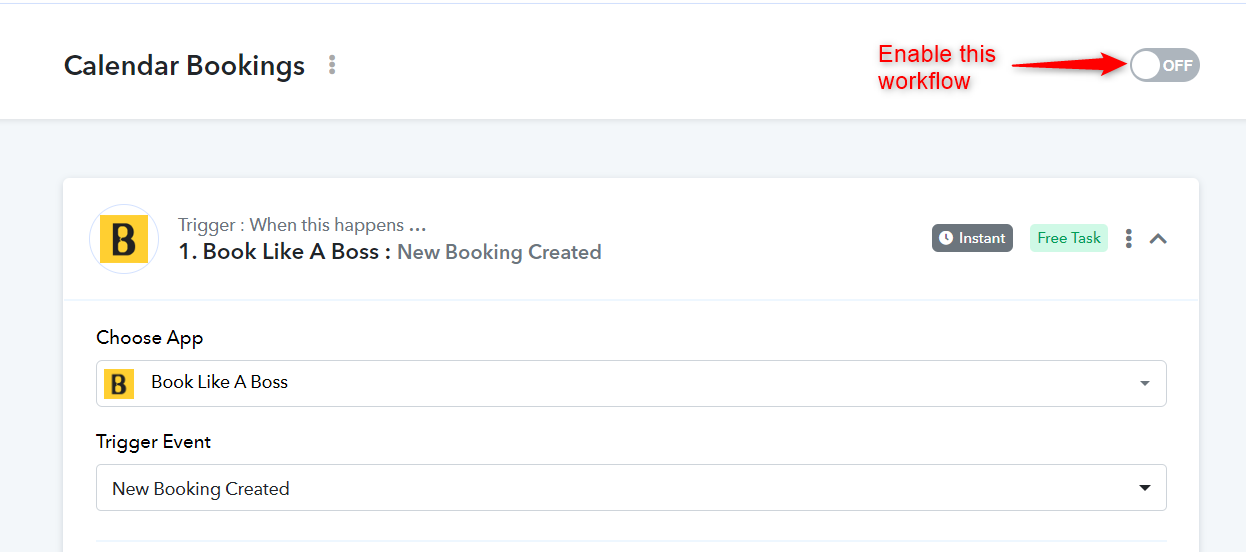Viewport: 1246px width, 552px height.
Task: Click the 'Trigger : When this happens' text
Action: (302, 225)
